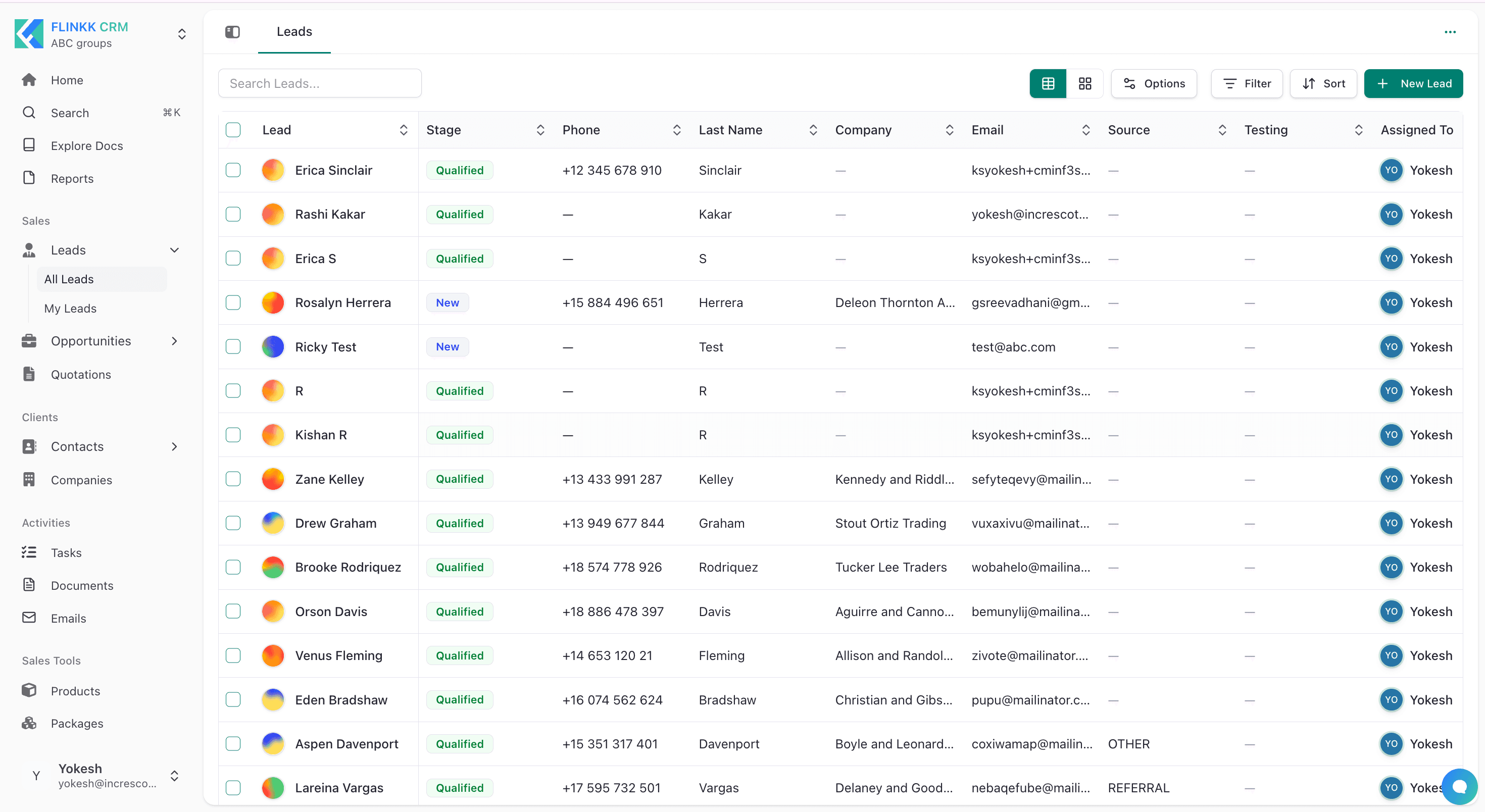Open the chat support bubble

(x=1459, y=786)
